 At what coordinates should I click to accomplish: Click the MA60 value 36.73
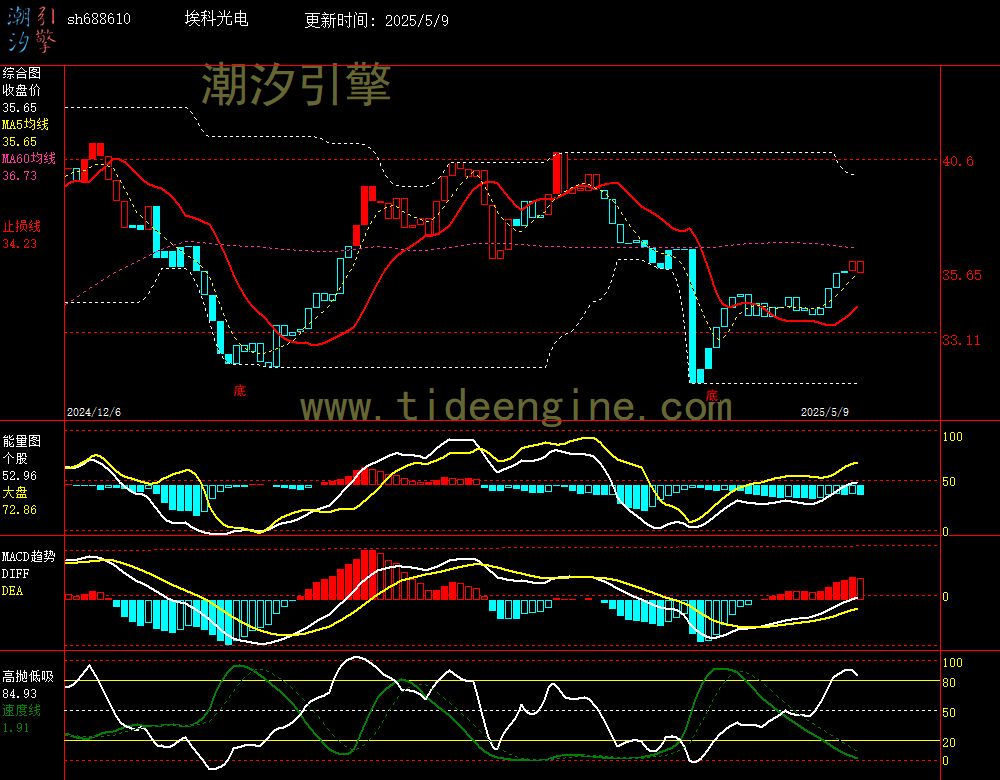pyautogui.click(x=20, y=175)
